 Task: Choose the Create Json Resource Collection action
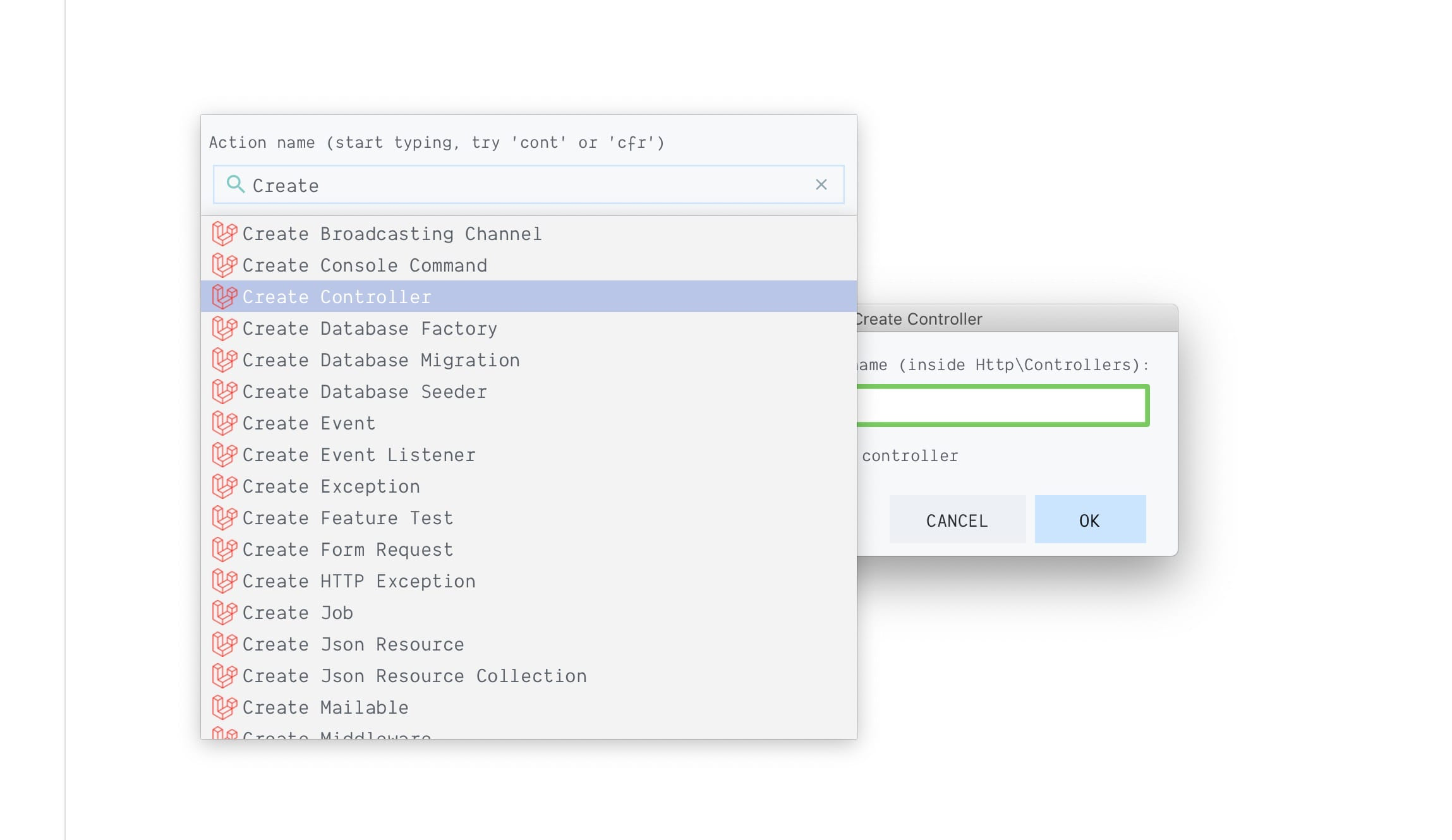pyautogui.click(x=414, y=675)
